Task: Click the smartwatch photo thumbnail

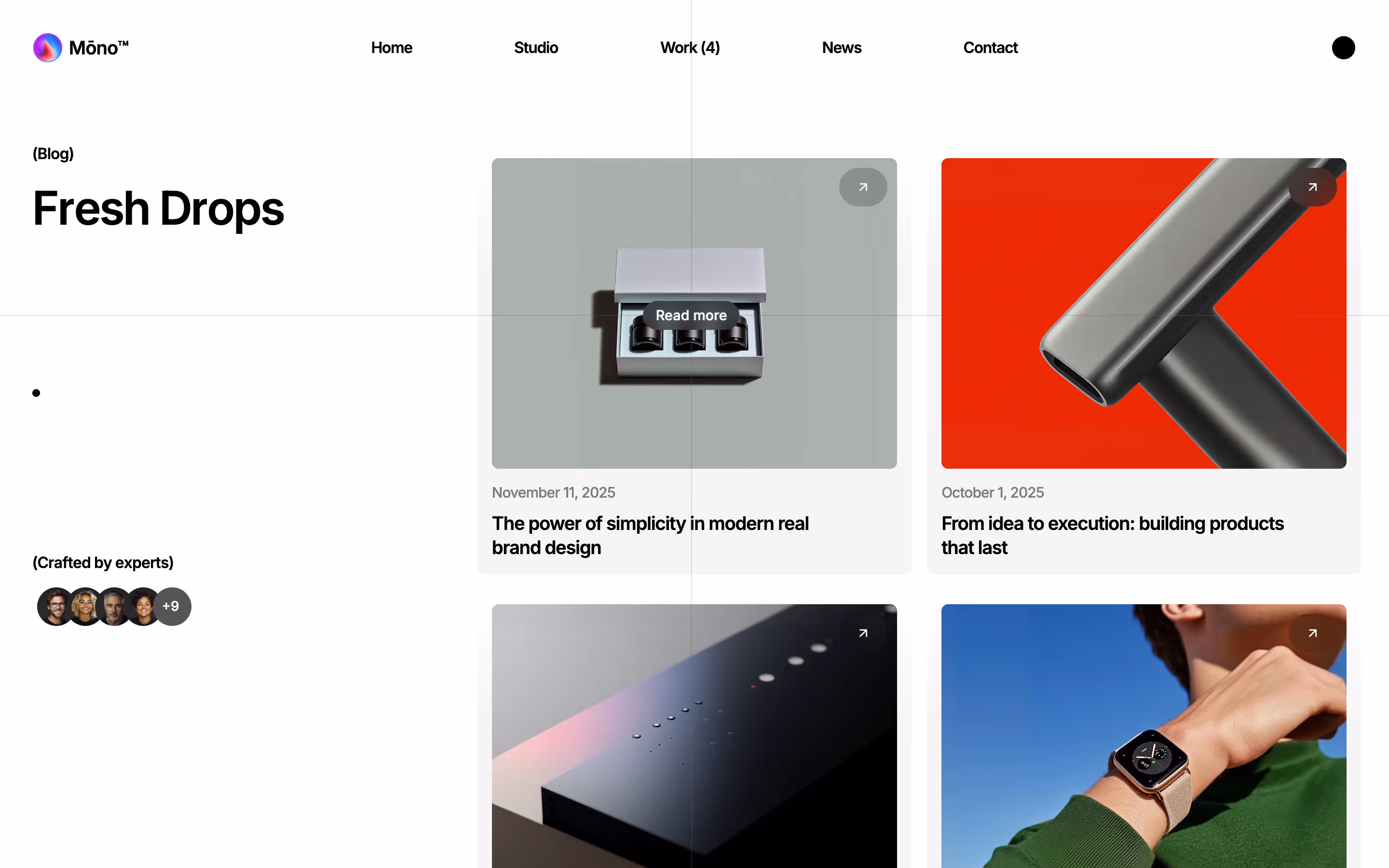Action: 1144,736
